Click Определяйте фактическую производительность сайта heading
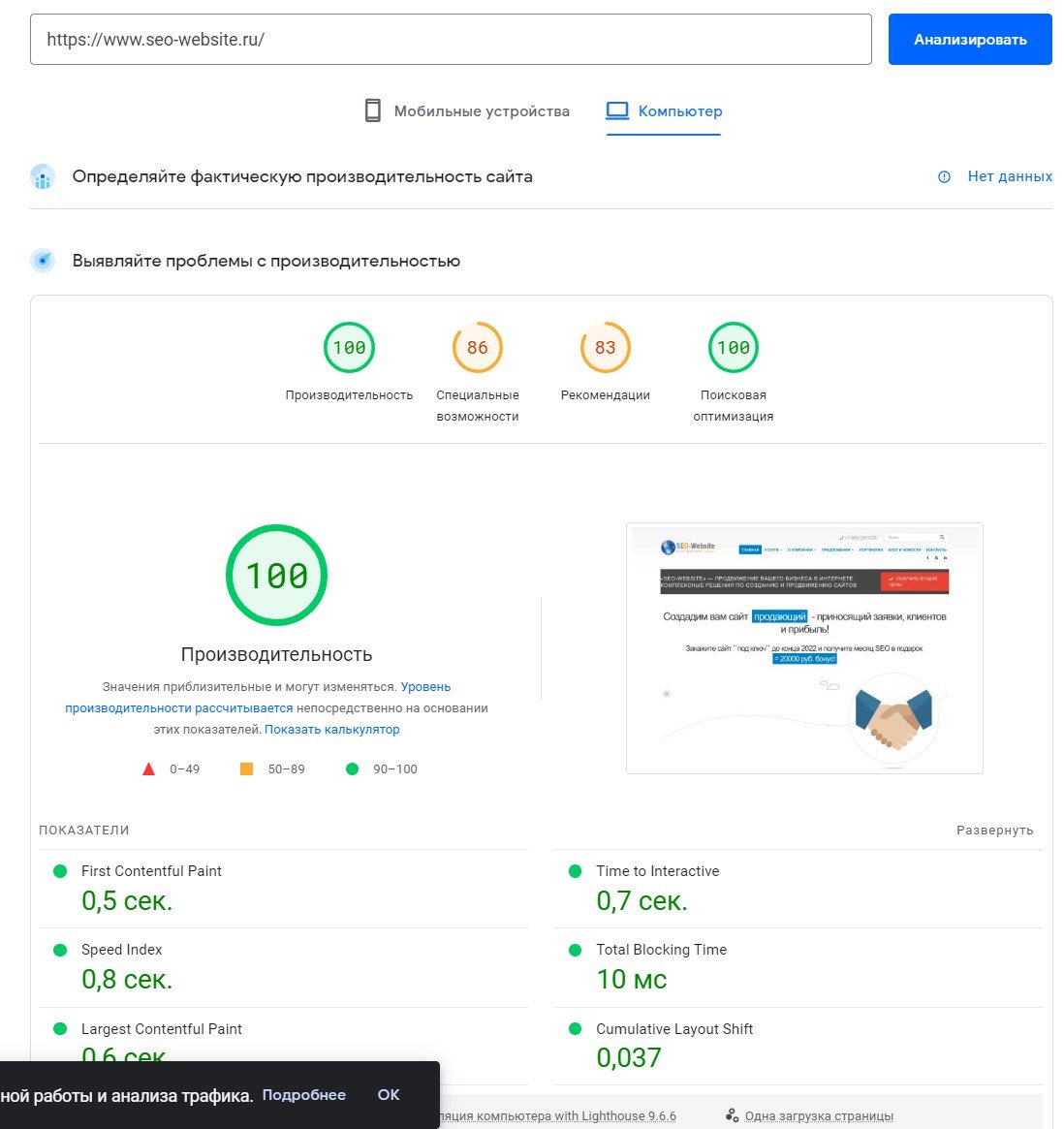This screenshot has height=1129, width=1064. click(x=302, y=176)
